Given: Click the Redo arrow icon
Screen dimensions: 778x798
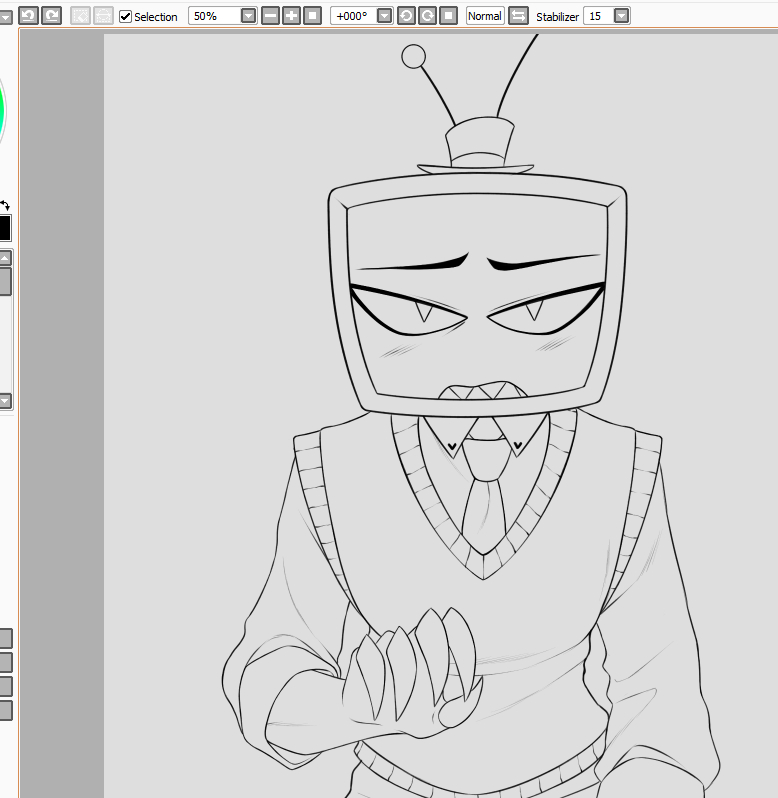Looking at the screenshot, I should tap(50, 15).
